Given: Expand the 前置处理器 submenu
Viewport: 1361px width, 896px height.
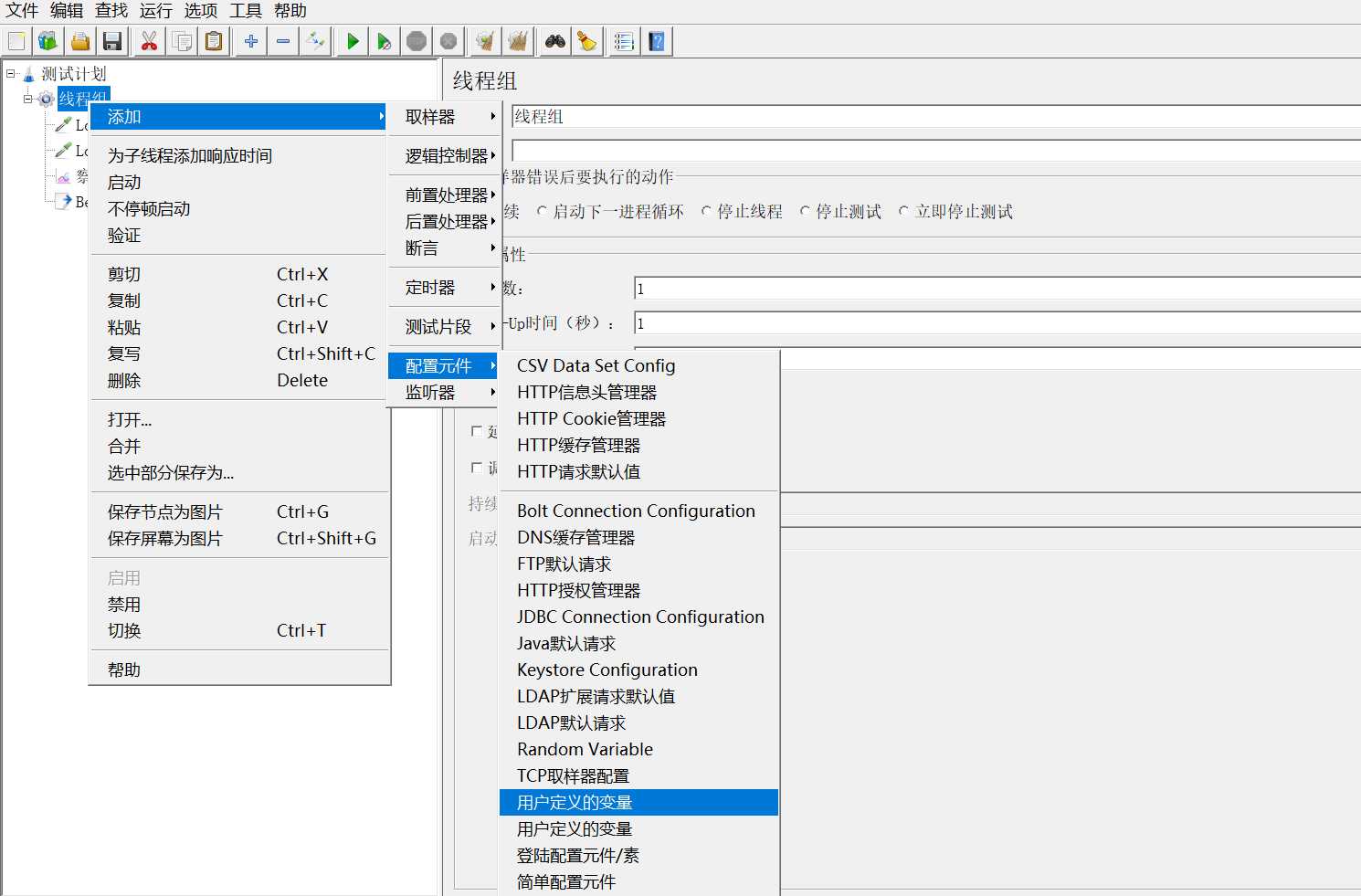Looking at the screenshot, I should click(x=445, y=195).
